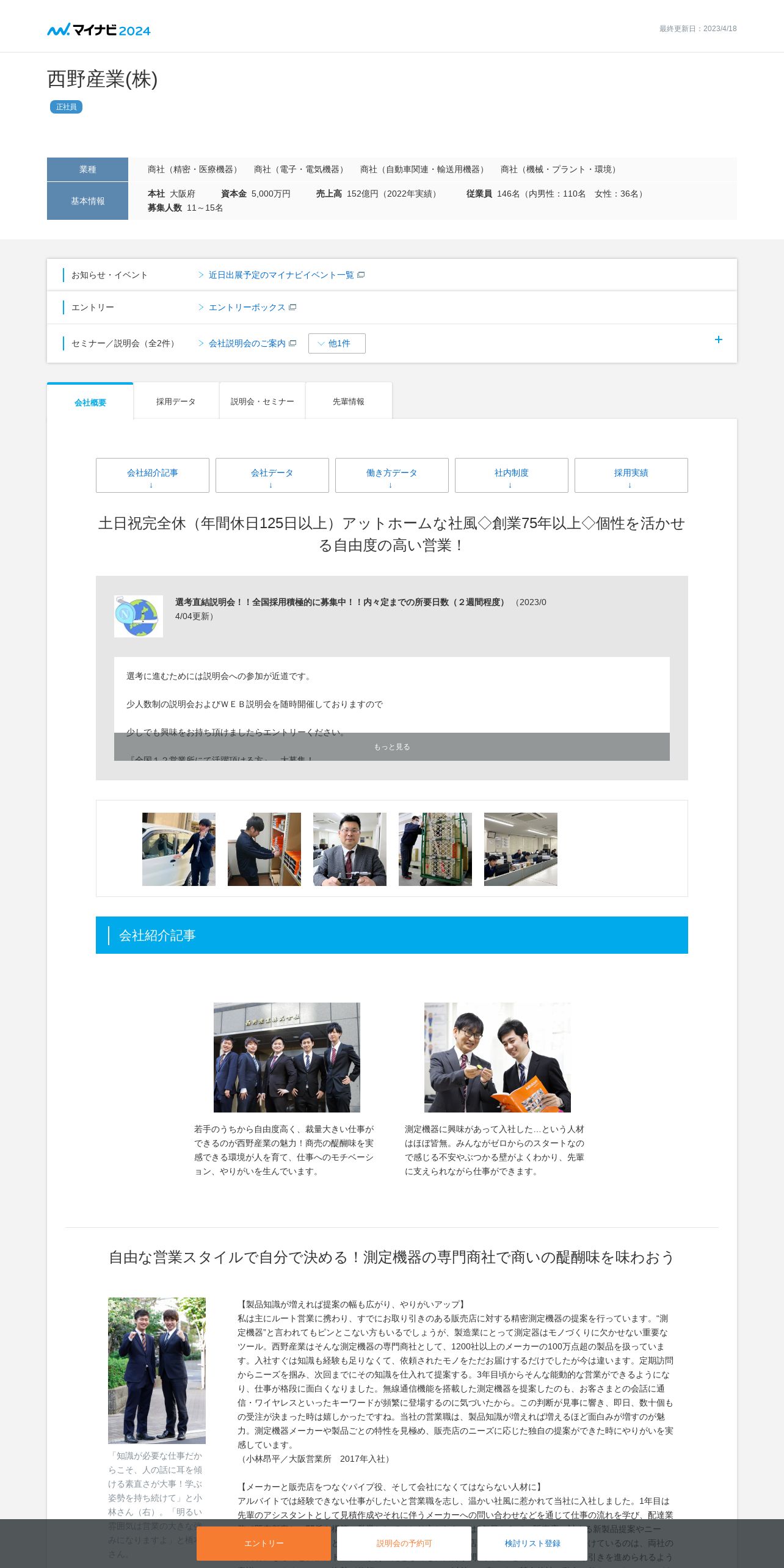Jump to 会社紹介記事 section button
This screenshot has width=784, height=1568.
click(x=153, y=475)
